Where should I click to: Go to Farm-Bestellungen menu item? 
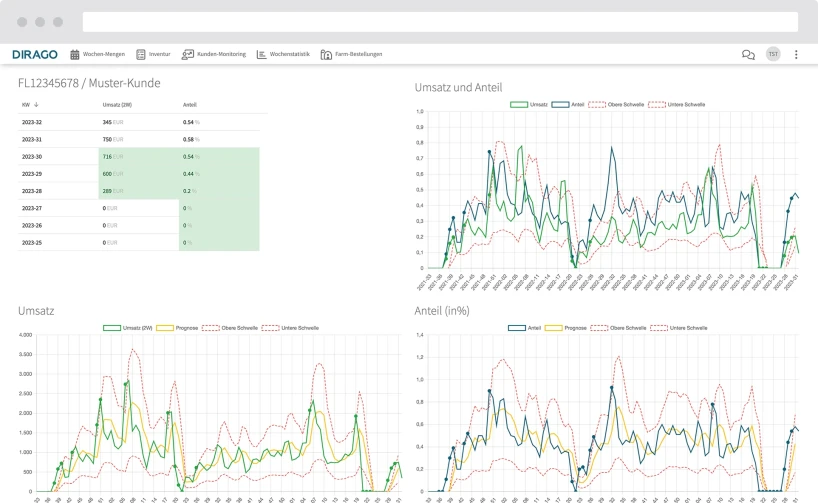[x=358, y=54]
